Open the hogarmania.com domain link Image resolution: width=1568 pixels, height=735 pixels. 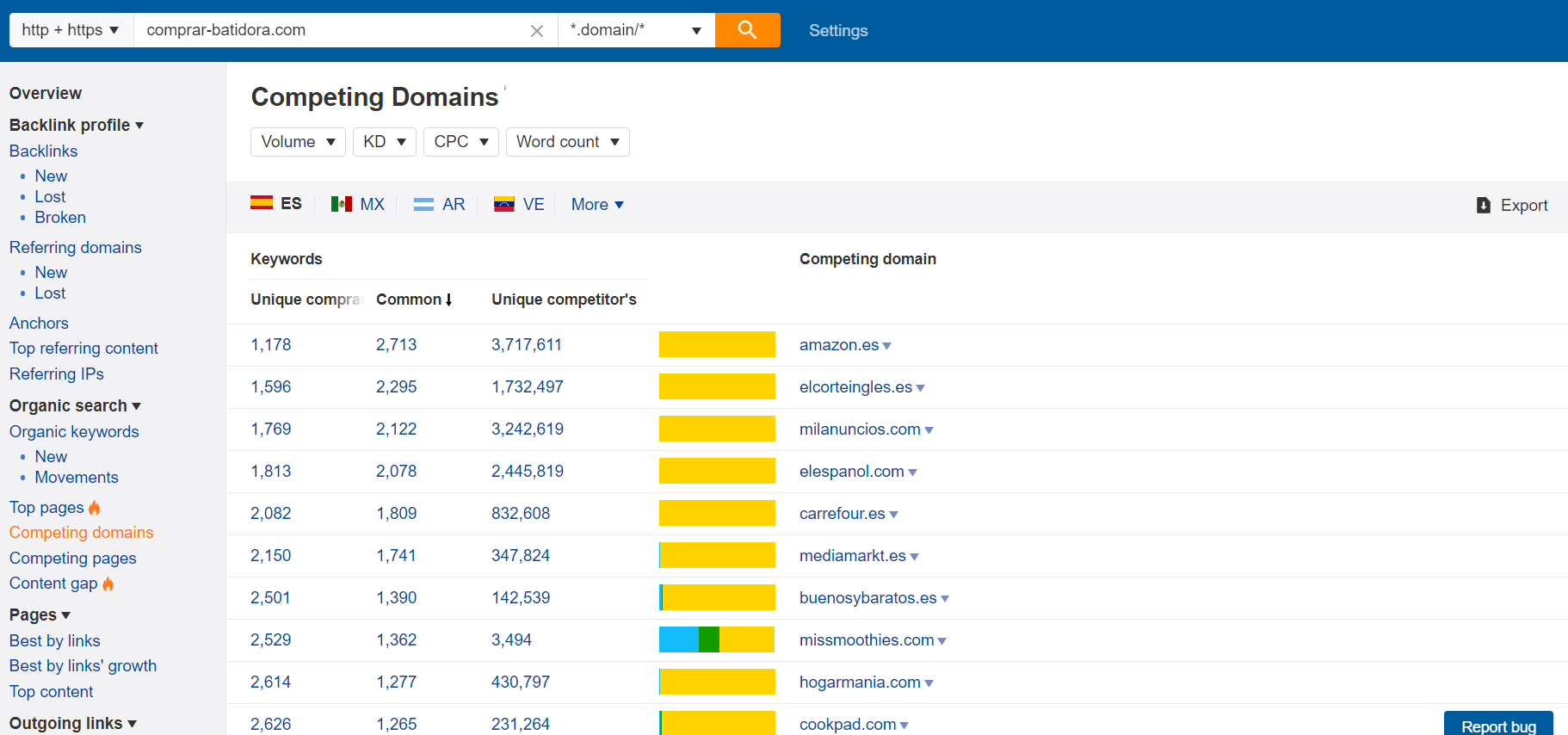860,682
